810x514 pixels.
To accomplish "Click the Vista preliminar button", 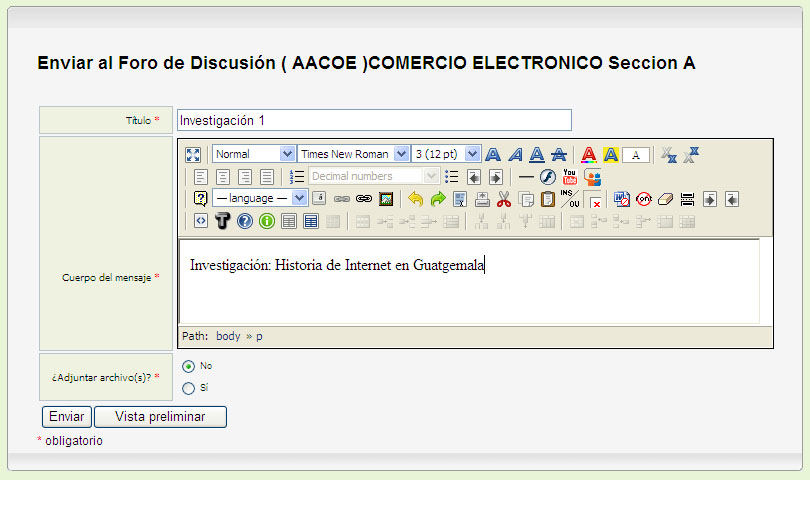I will [x=160, y=417].
